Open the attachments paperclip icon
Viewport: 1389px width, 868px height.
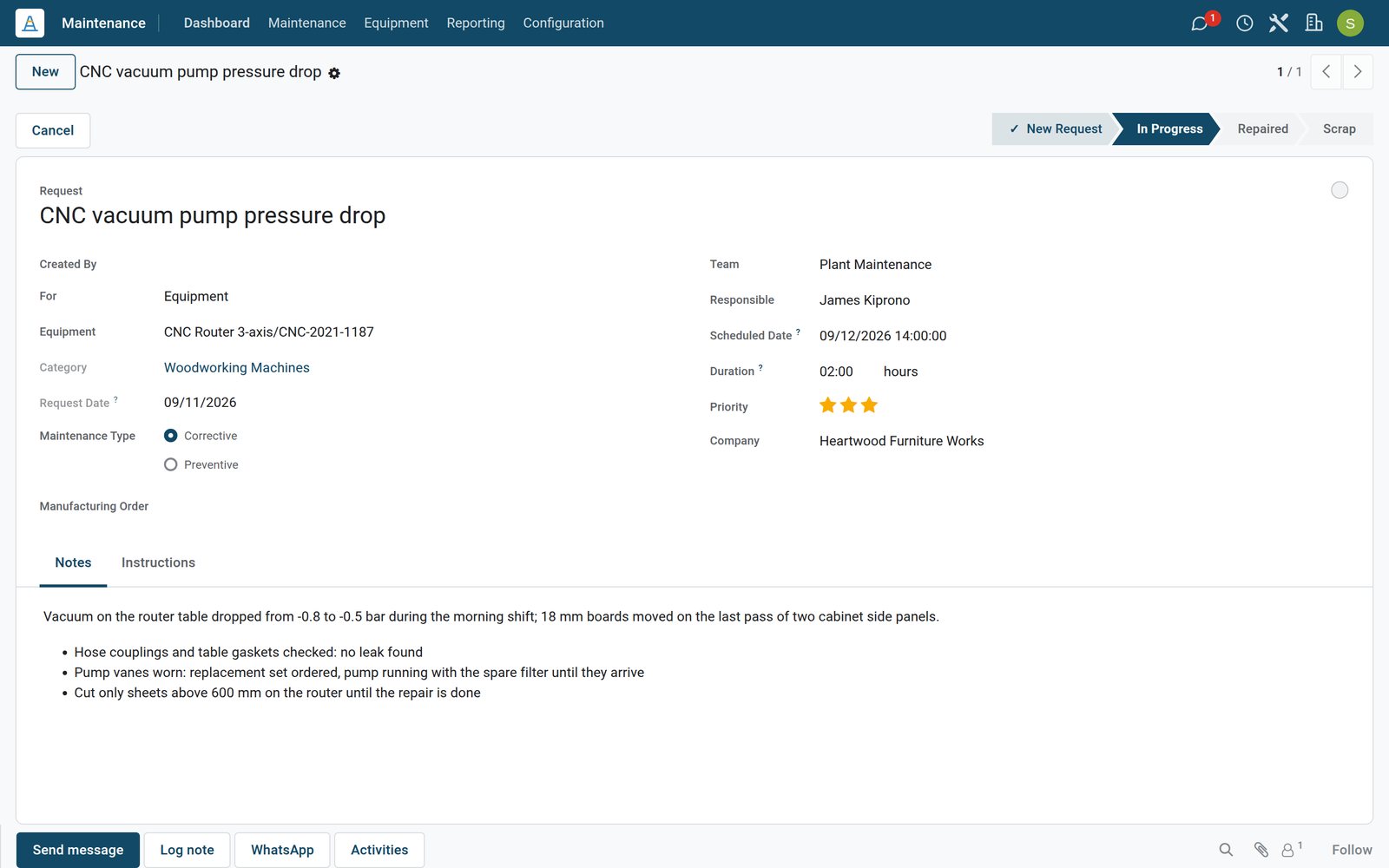(1261, 850)
